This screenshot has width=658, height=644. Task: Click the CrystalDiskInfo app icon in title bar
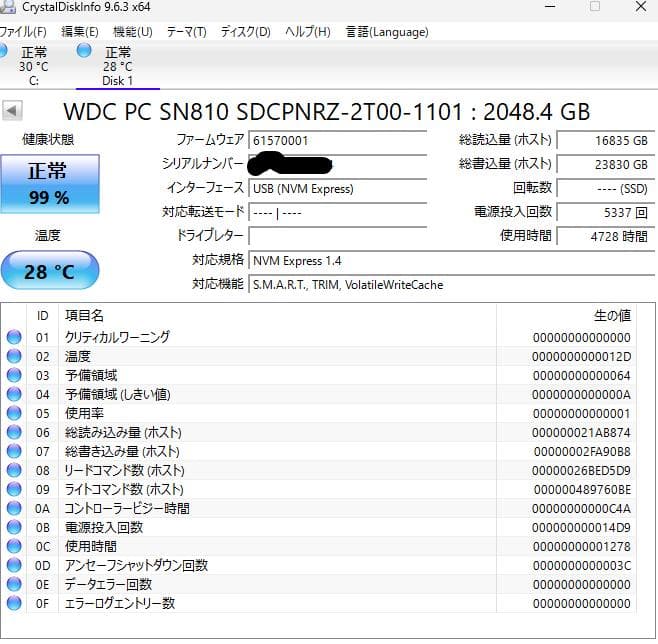point(8,6)
